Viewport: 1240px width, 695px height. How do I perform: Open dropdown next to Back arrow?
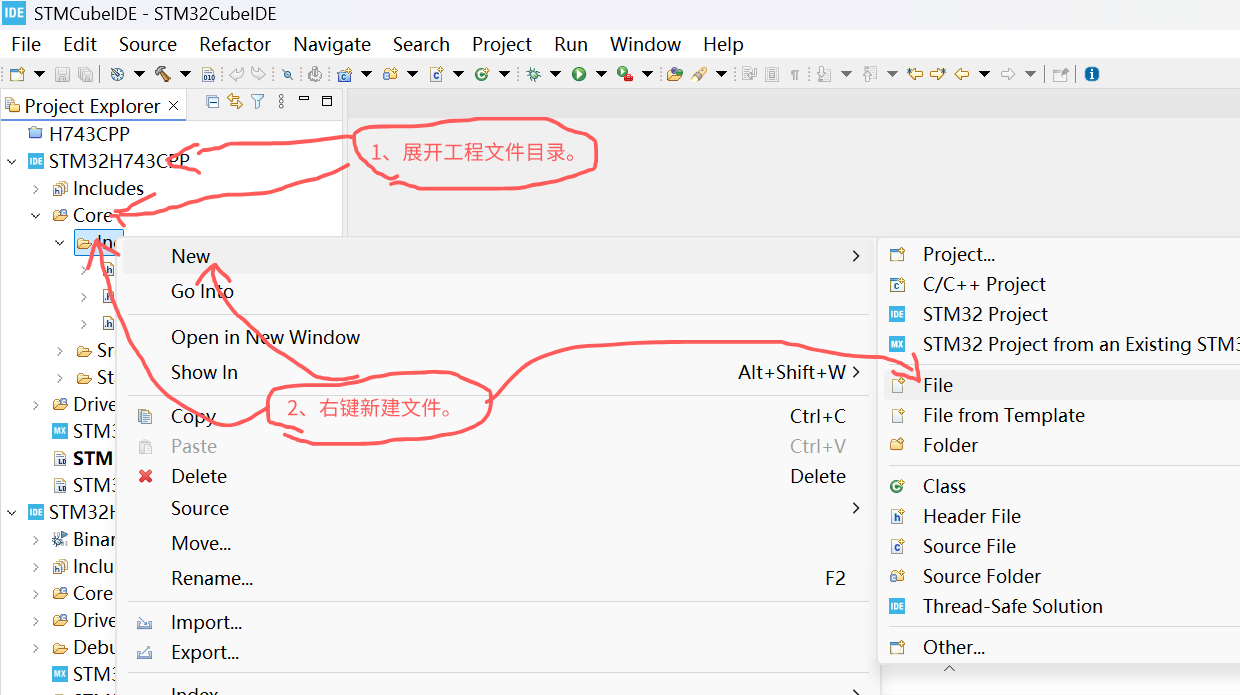point(984,74)
